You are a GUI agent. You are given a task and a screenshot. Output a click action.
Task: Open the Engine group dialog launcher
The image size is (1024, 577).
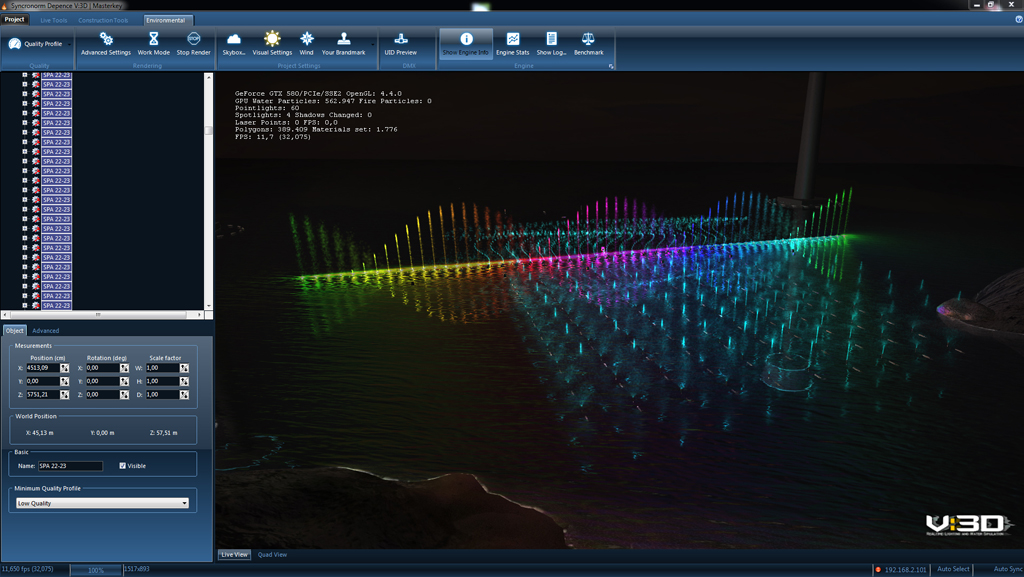tap(611, 66)
